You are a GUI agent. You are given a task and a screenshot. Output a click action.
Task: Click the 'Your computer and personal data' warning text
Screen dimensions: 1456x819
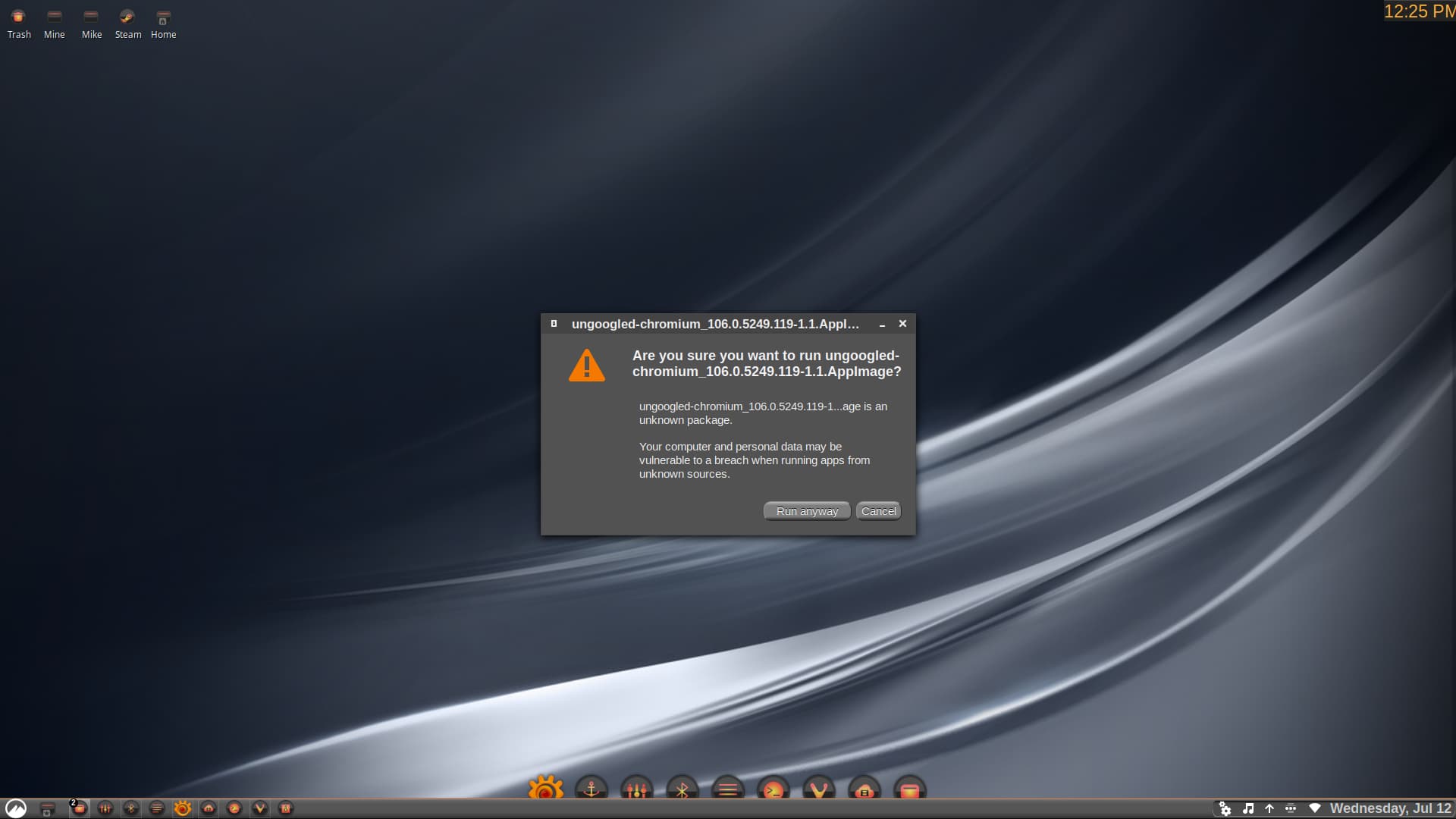coord(755,460)
